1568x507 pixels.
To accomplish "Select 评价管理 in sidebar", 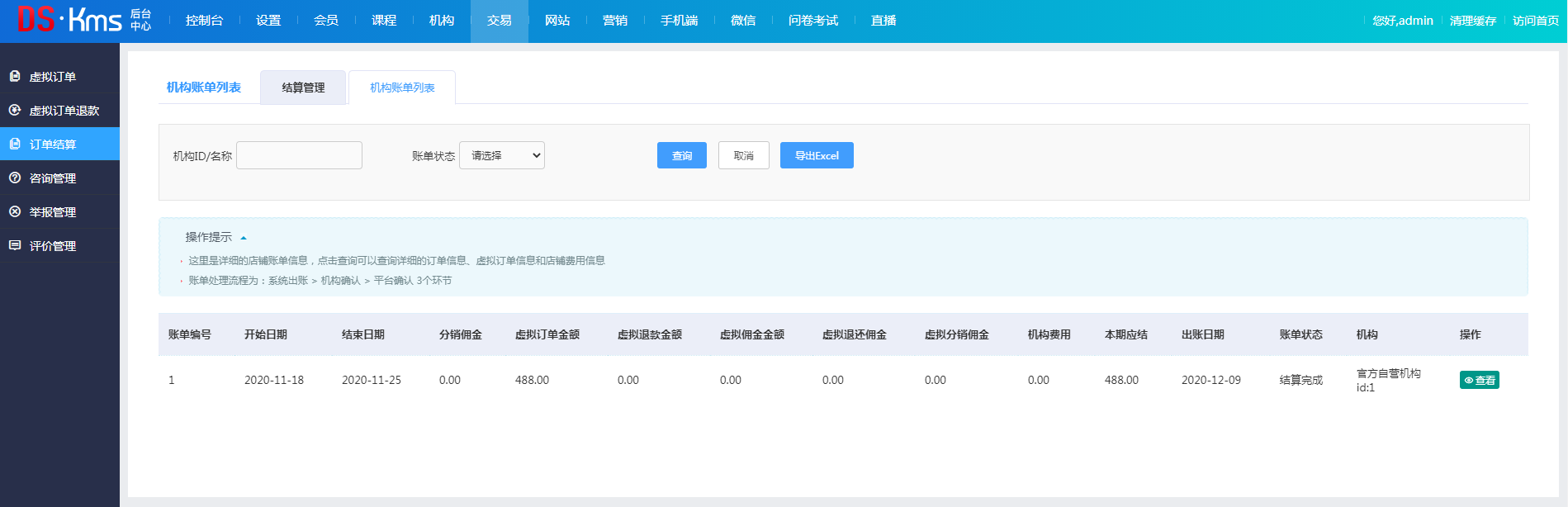I will pos(59,245).
